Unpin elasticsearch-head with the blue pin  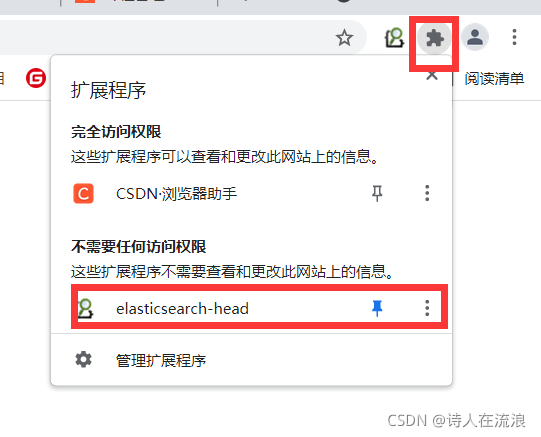pyautogui.click(x=377, y=308)
